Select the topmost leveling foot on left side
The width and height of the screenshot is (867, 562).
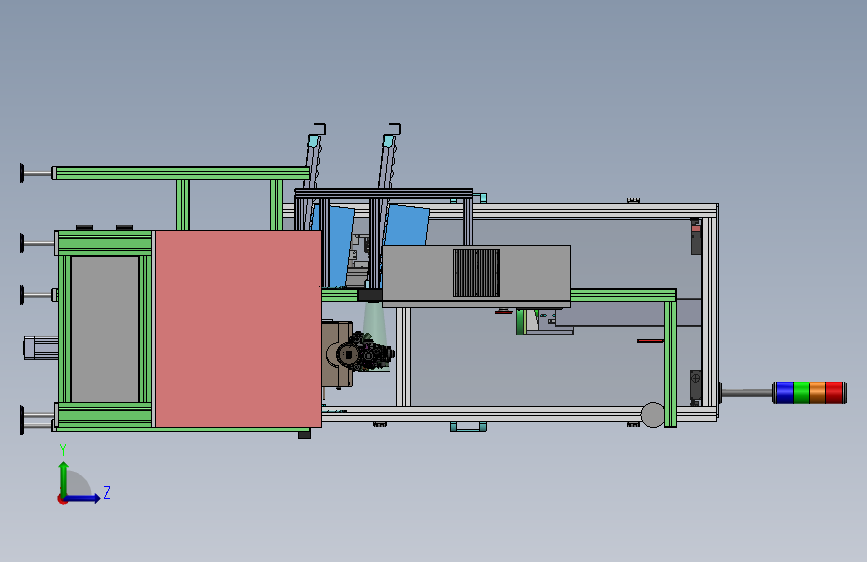pos(36,173)
